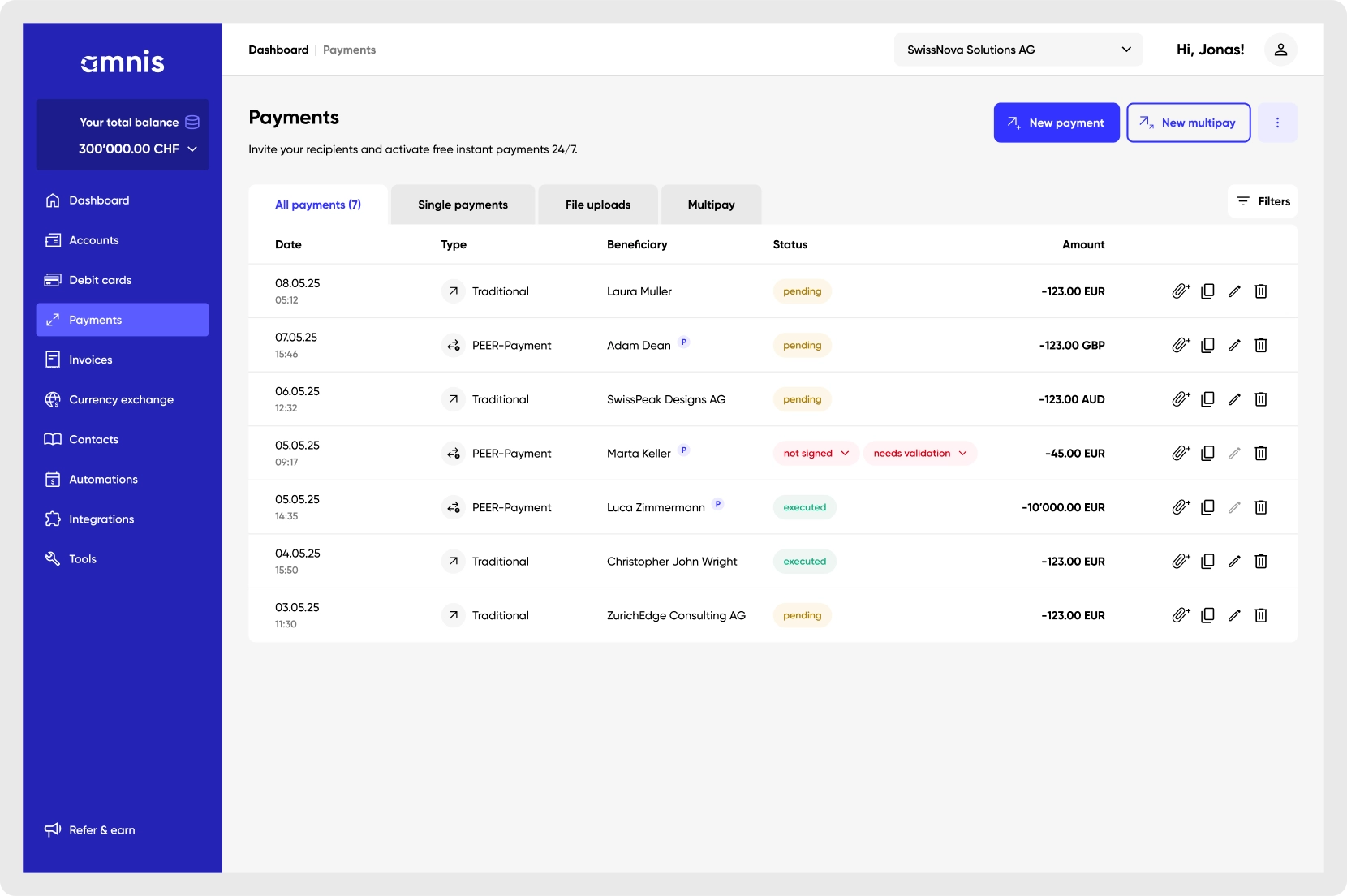Image resolution: width=1347 pixels, height=896 pixels.
Task: Attach a file to Laura Muller payment
Action: tap(1180, 291)
